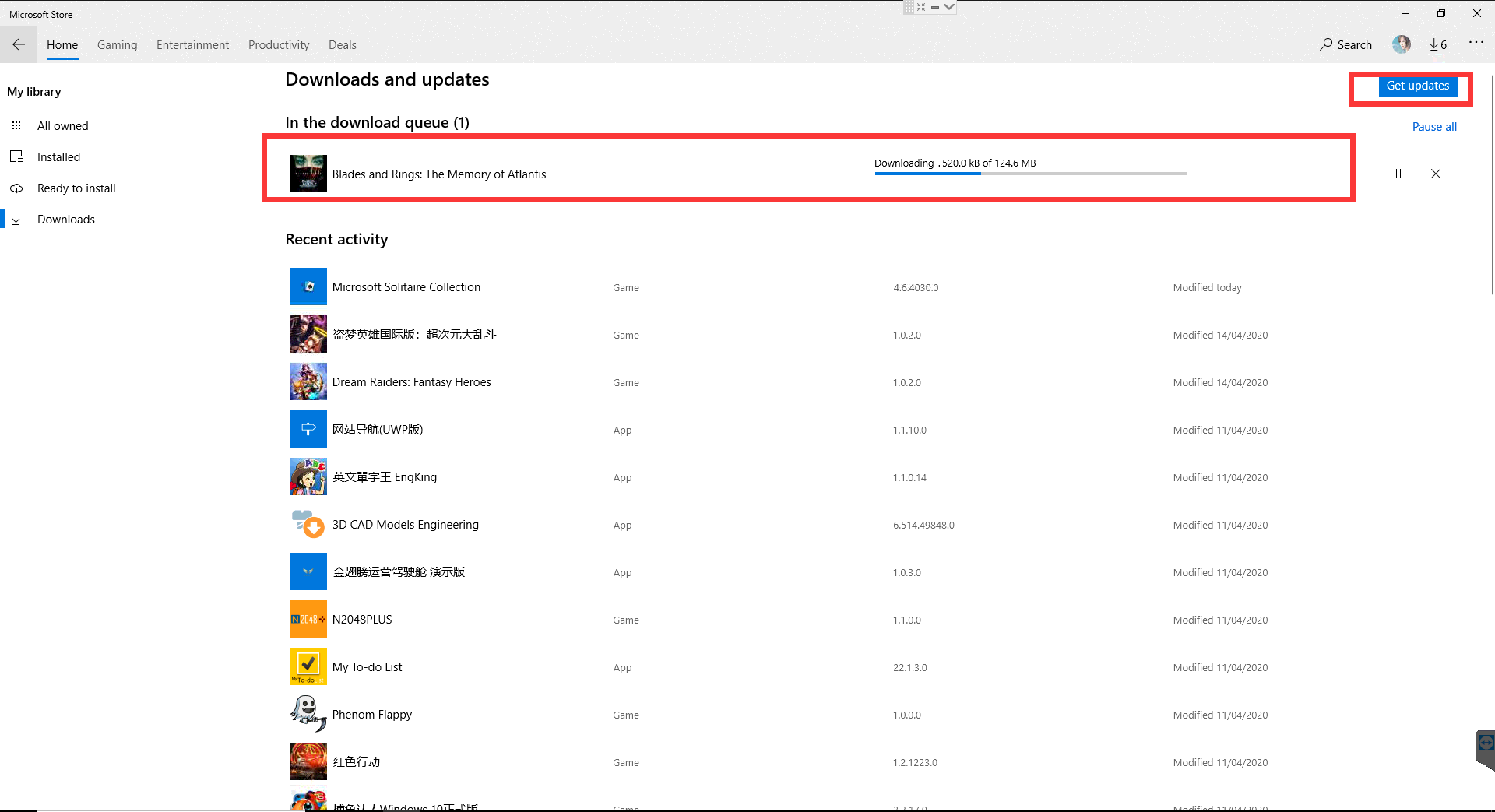The image size is (1495, 812).
Task: Click the Get updates button
Action: coord(1418,86)
